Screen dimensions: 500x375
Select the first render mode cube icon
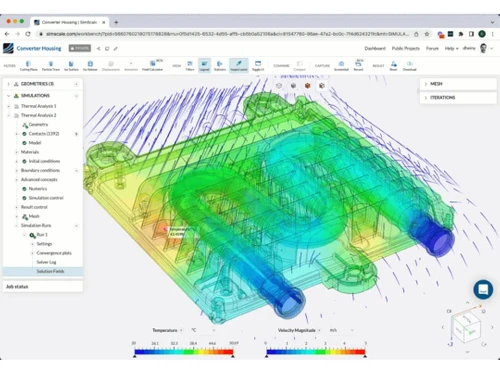(279, 86)
